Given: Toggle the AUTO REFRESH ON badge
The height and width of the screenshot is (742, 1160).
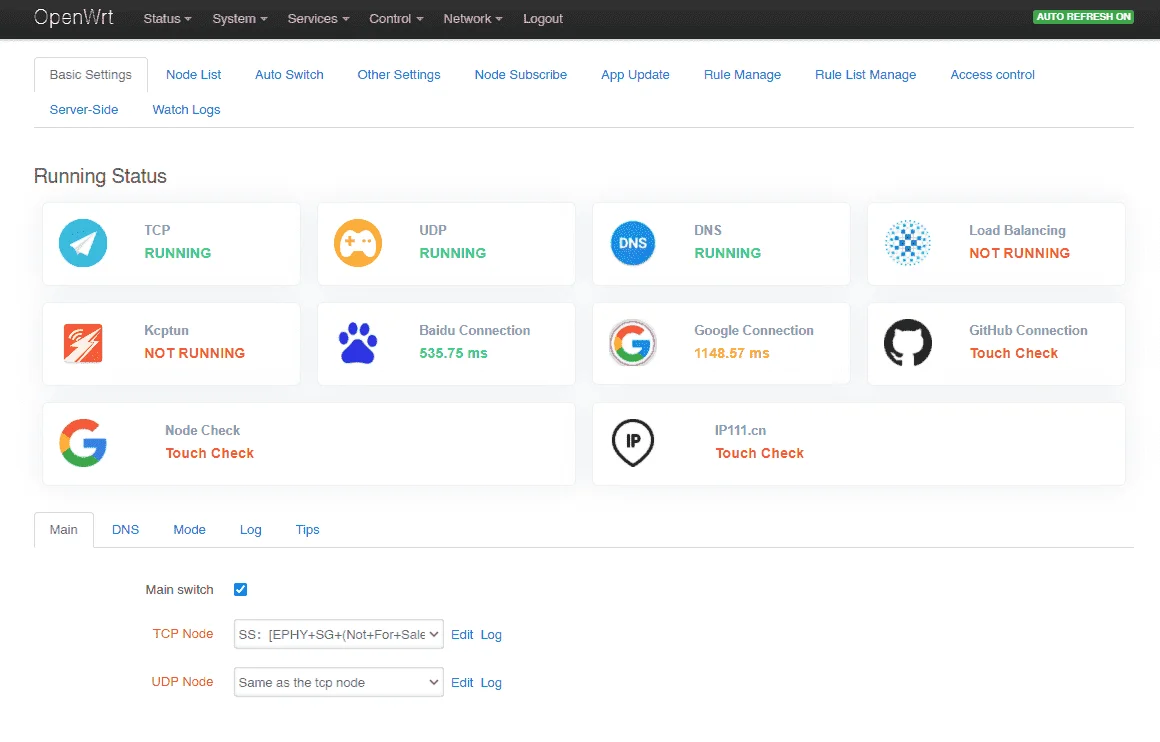Looking at the screenshot, I should click(x=1083, y=16).
